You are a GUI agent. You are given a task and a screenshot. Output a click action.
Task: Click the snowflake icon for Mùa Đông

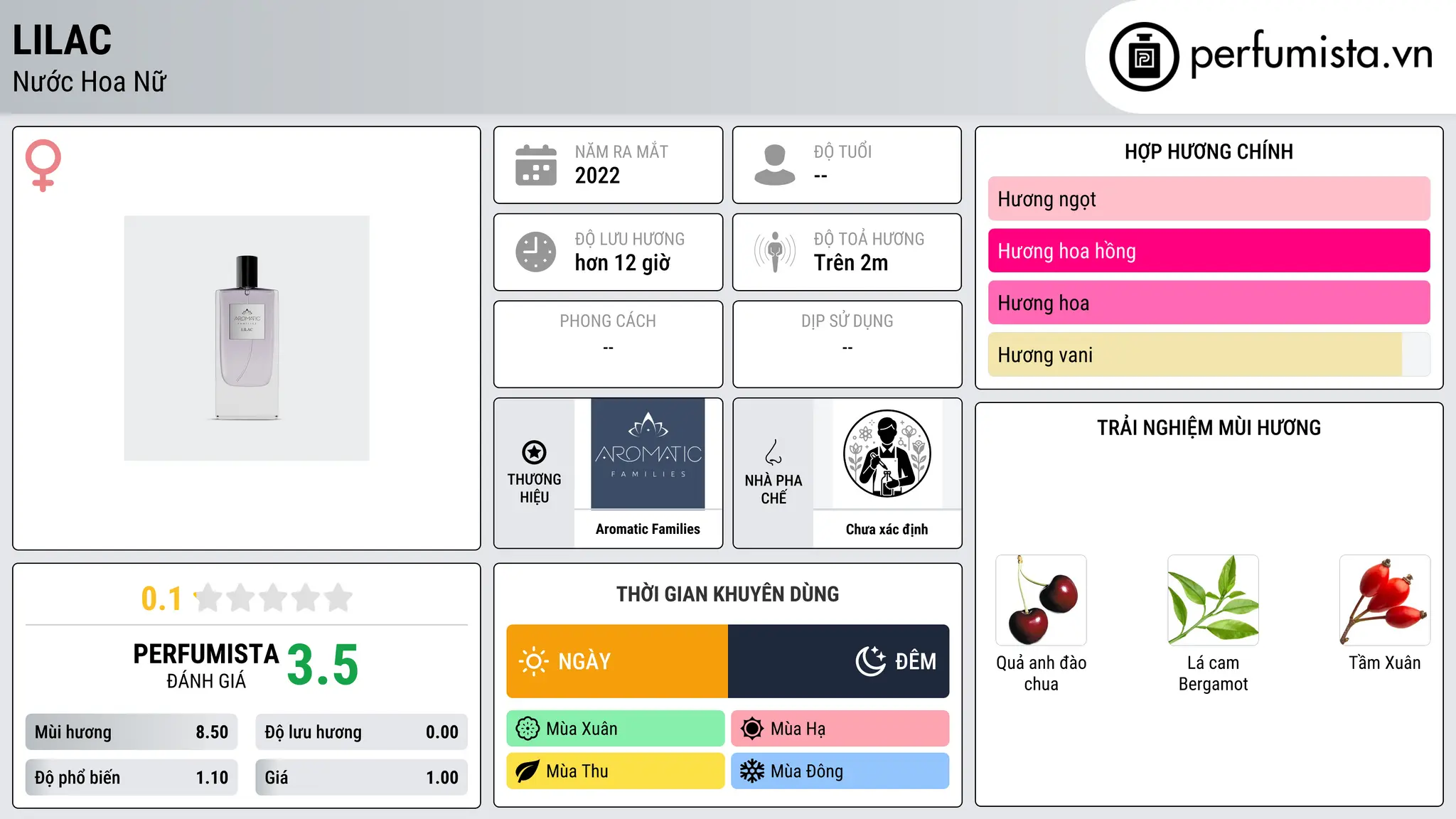[752, 771]
